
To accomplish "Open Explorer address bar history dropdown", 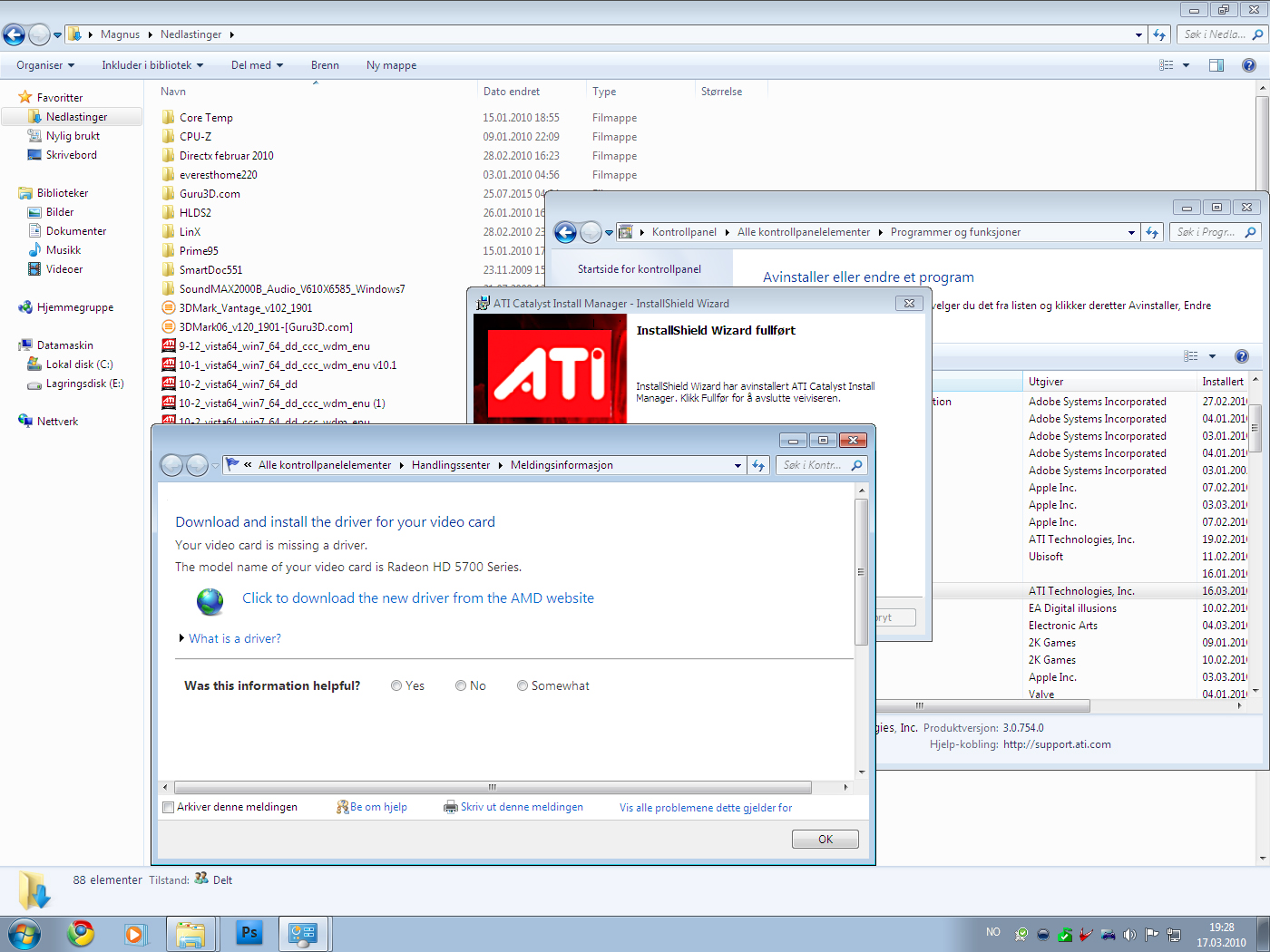I will 1138,34.
